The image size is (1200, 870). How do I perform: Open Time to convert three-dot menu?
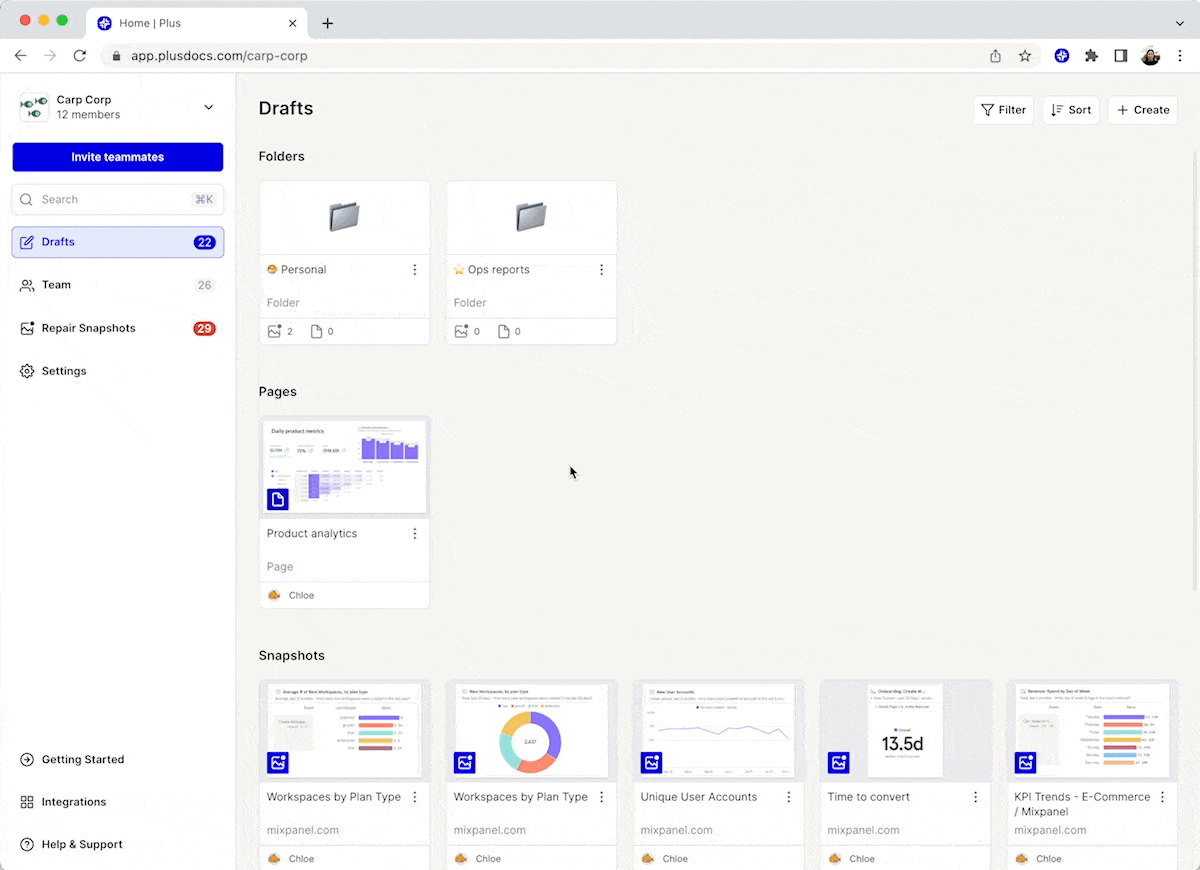tap(976, 797)
